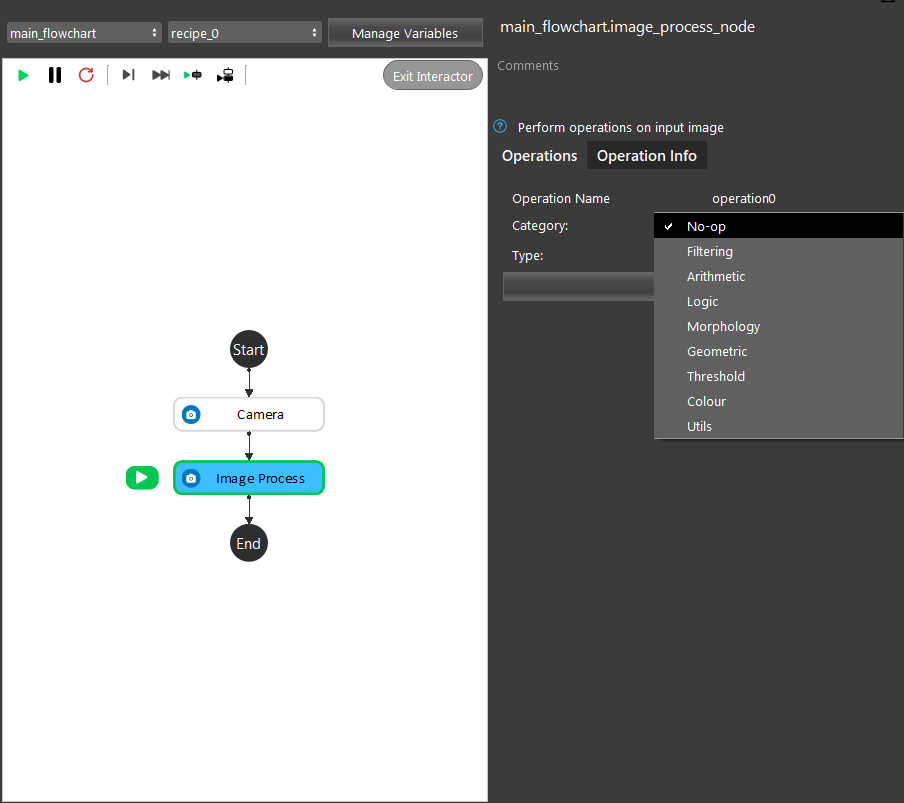Click the run-to-node icon with green arrow

[x=193, y=75]
